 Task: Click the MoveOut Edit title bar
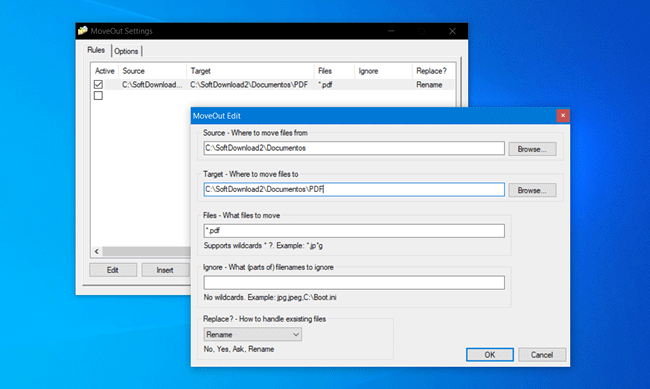point(373,116)
